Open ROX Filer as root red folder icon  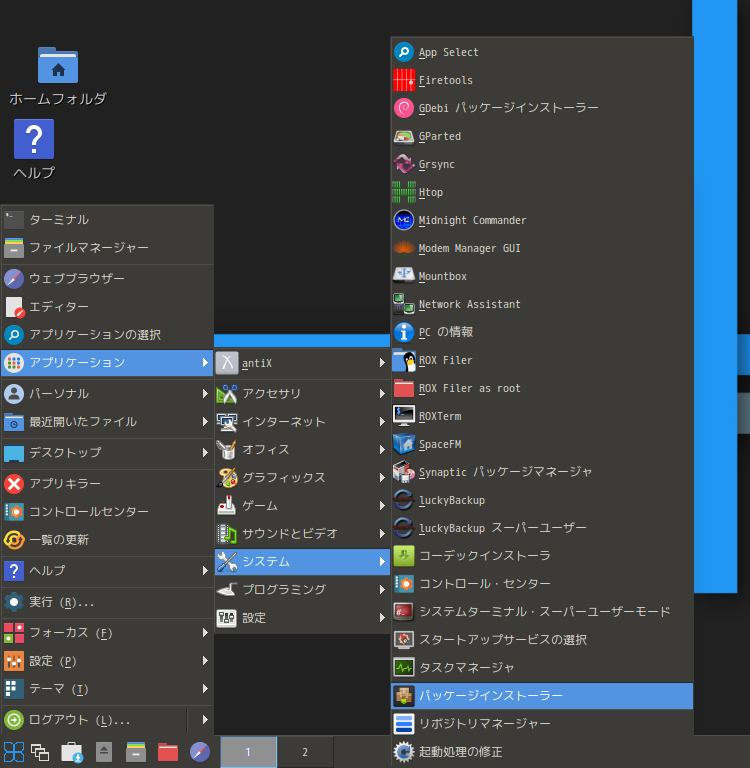coord(404,388)
